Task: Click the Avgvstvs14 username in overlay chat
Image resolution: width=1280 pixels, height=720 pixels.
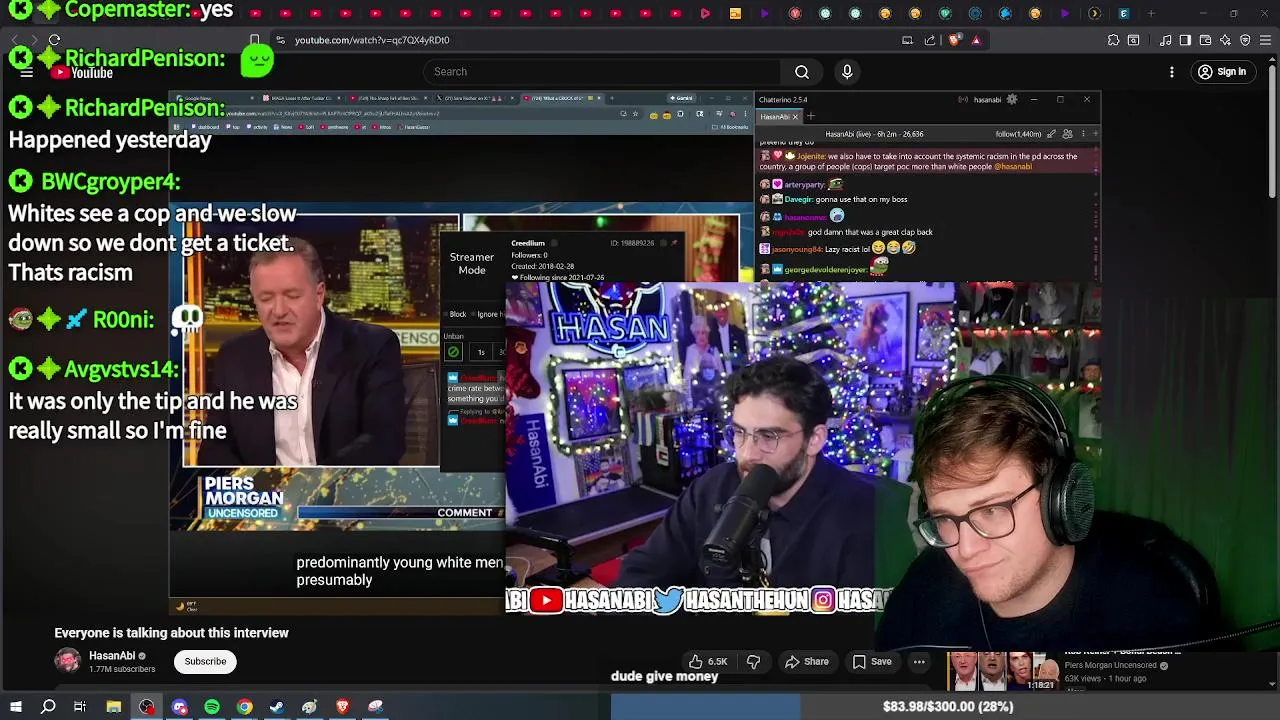Action: pos(121,369)
